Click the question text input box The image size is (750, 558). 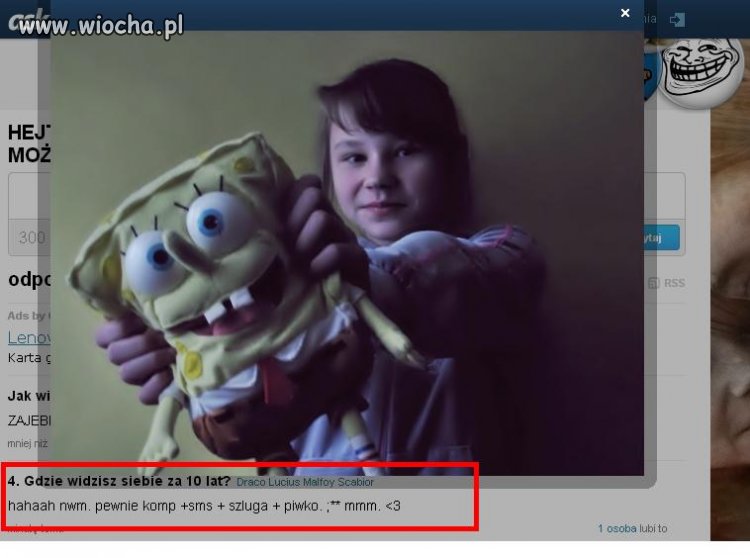click(346, 196)
